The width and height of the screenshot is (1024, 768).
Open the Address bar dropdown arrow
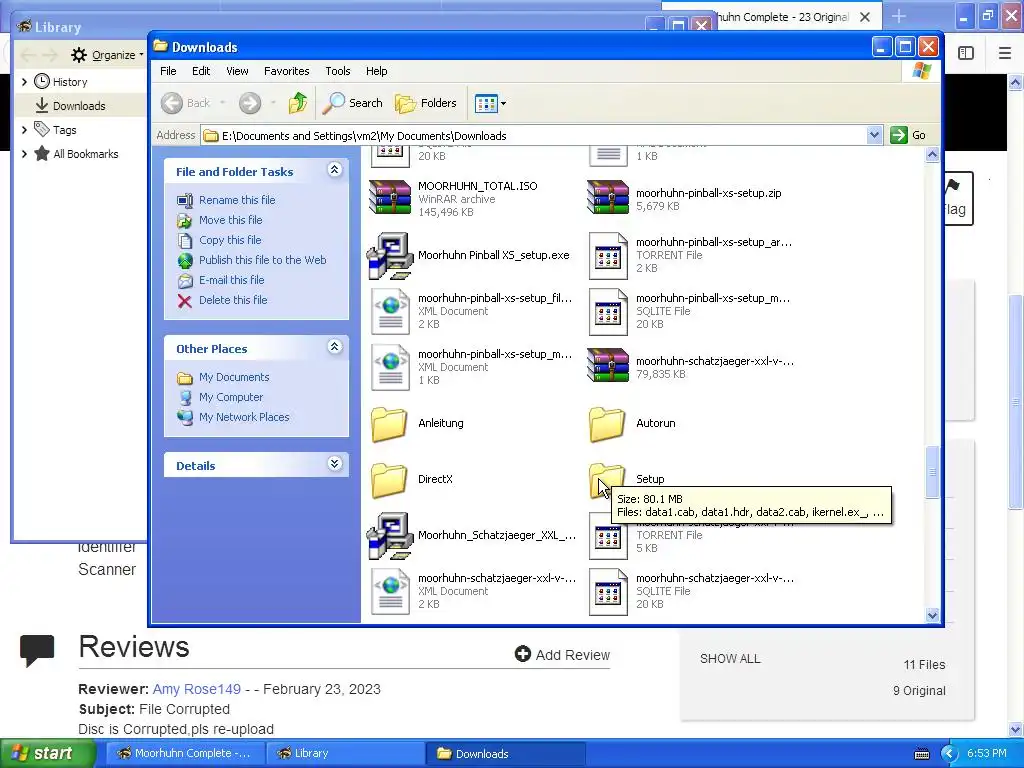(874, 135)
